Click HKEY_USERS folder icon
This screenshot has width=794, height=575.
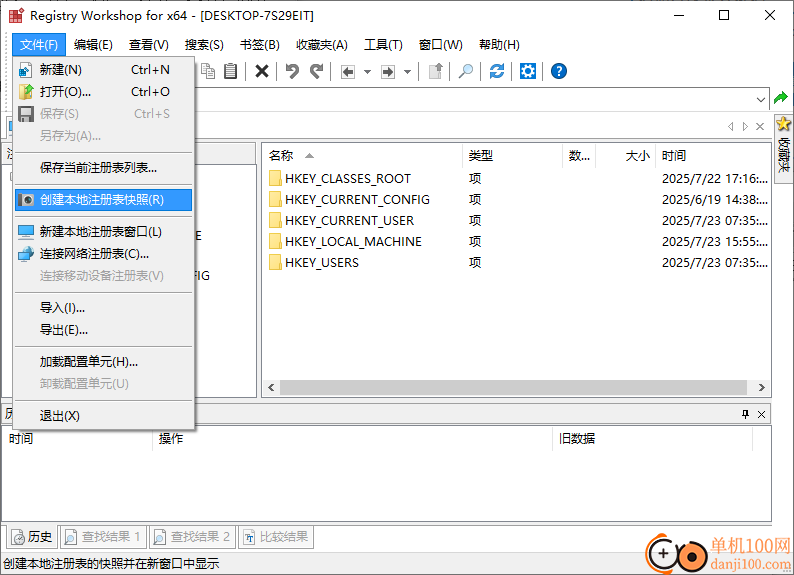[x=275, y=263]
